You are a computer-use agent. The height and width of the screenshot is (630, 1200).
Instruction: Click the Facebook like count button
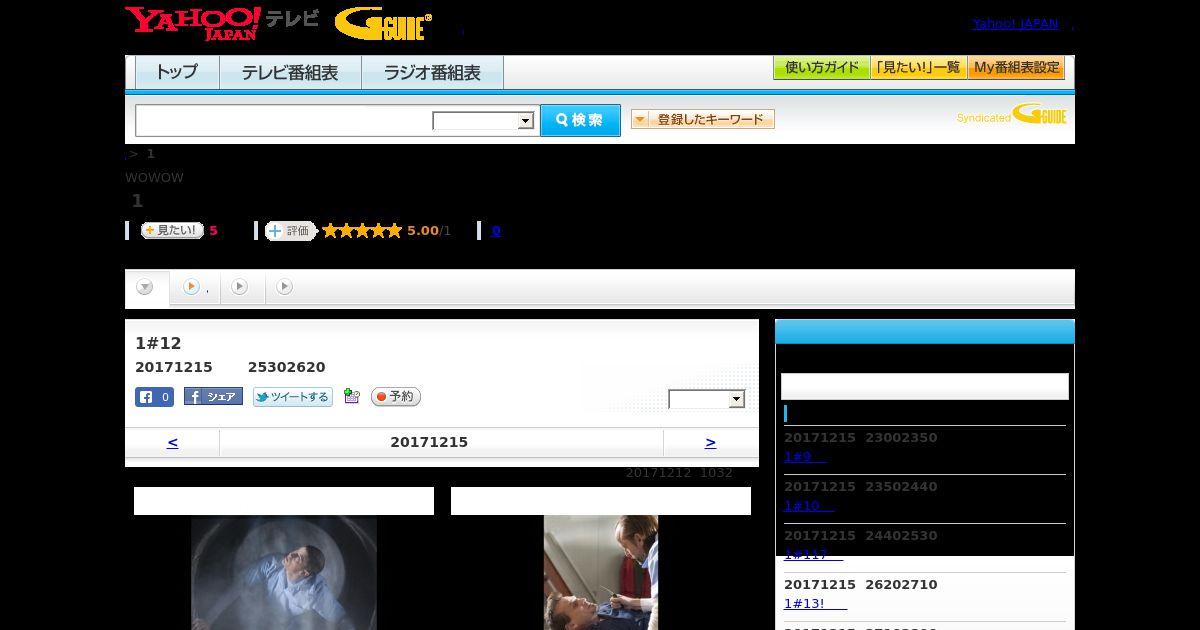pyautogui.click(x=155, y=397)
